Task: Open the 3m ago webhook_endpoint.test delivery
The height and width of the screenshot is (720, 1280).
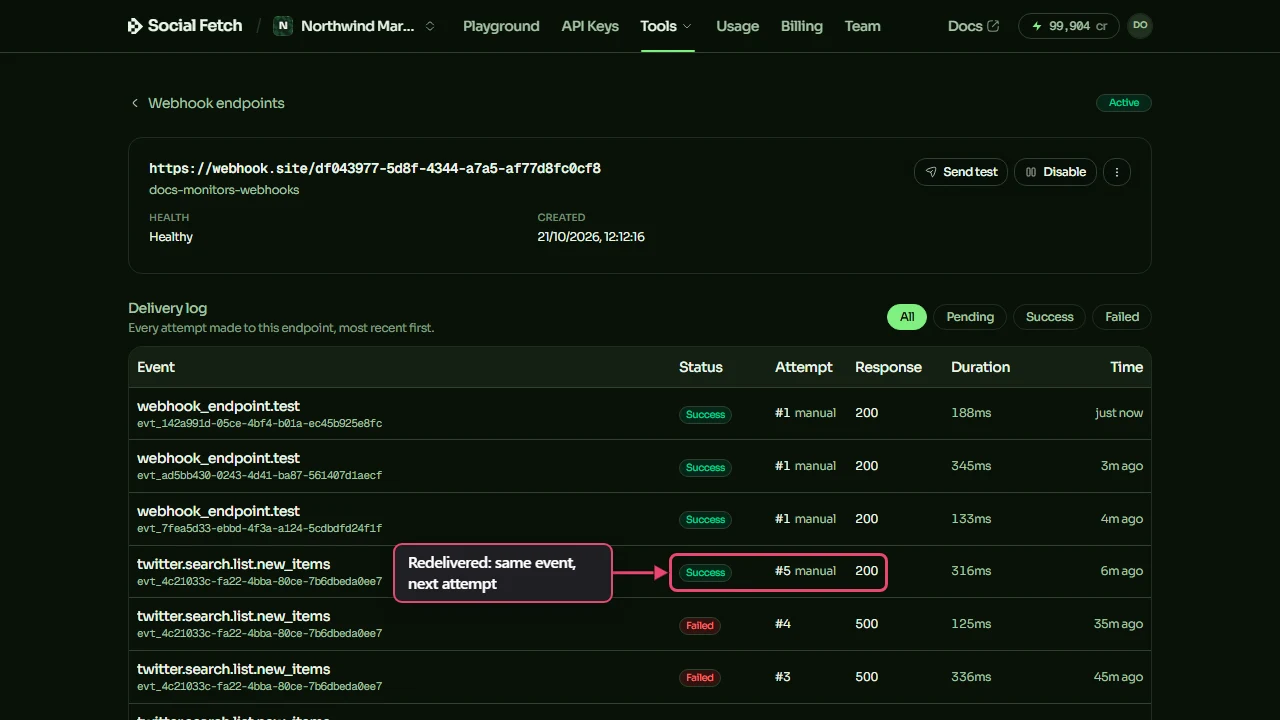Action: click(640, 467)
